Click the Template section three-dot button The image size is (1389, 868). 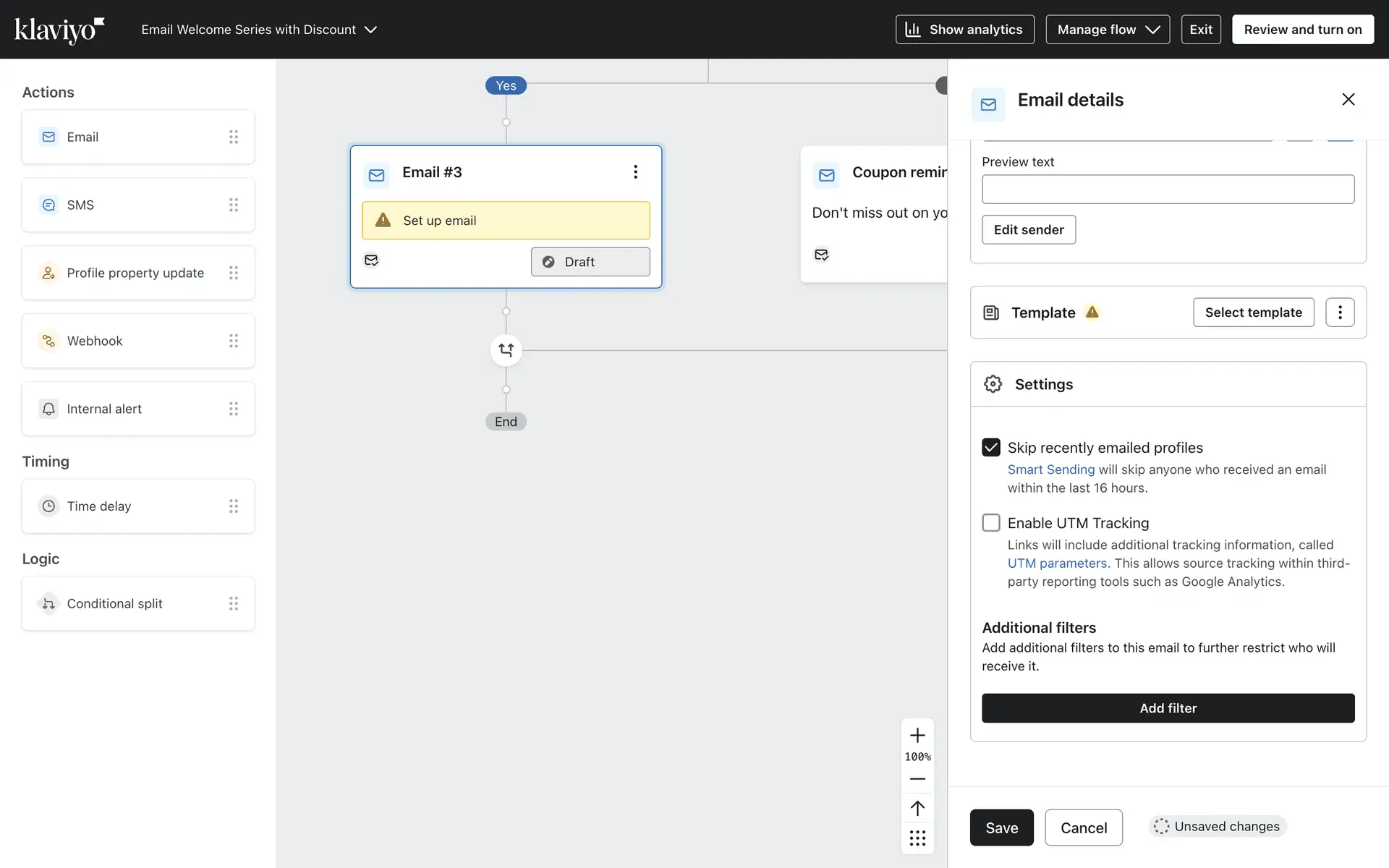(1339, 312)
